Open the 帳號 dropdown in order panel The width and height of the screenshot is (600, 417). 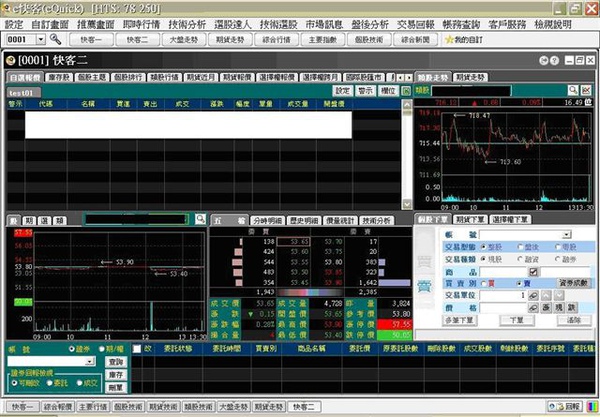pos(567,235)
